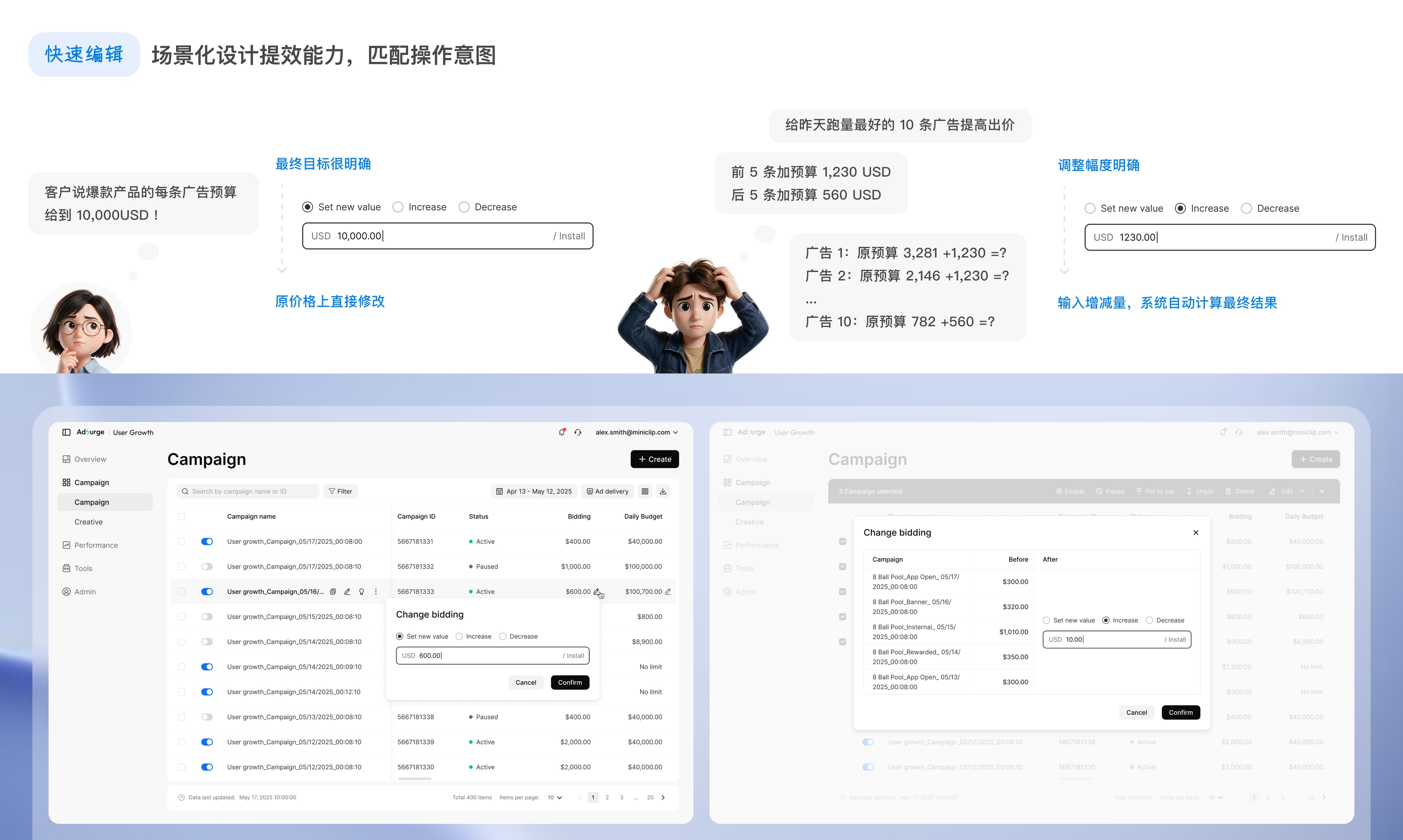The image size is (1403, 840).
Task: Close the right Change bidding dialog with X
Action: [1196, 532]
